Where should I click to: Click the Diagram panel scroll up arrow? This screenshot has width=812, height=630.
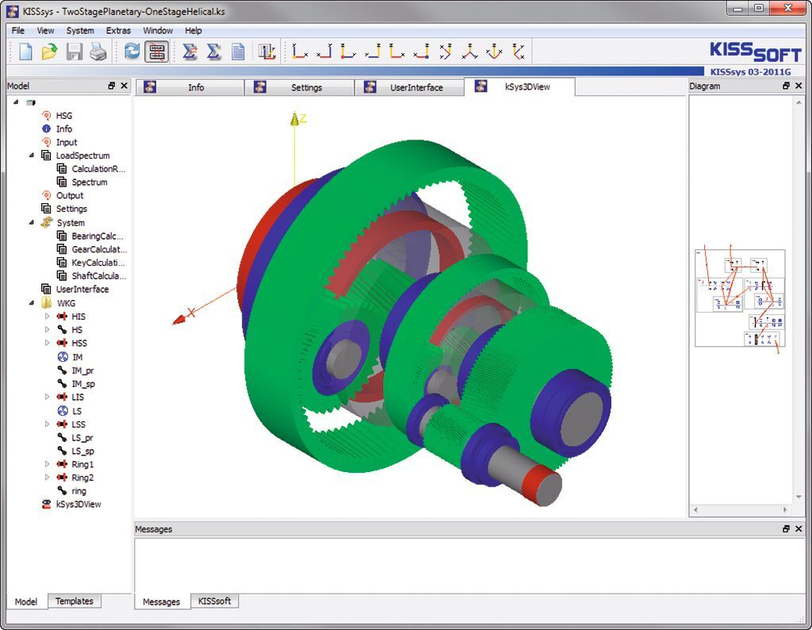point(799,102)
